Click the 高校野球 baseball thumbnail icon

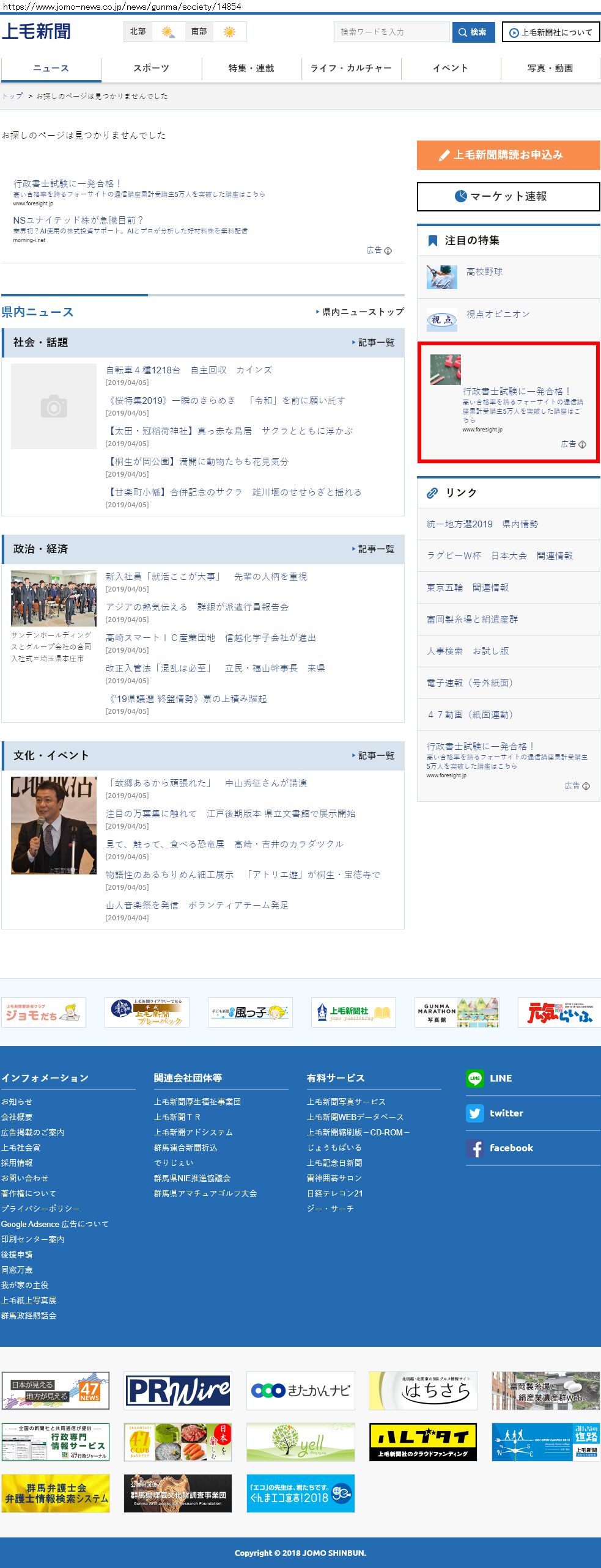[441, 277]
